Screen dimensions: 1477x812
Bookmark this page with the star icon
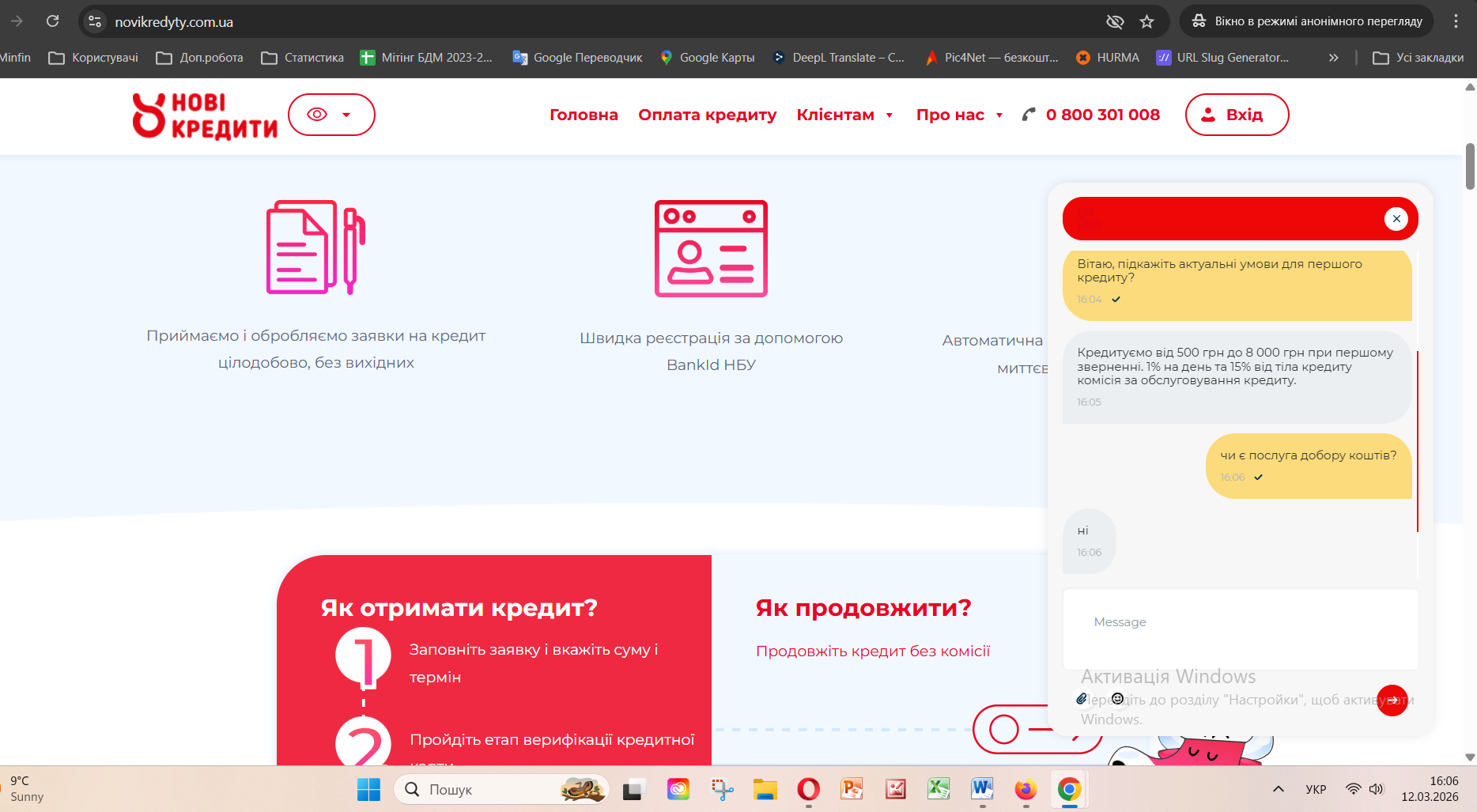pos(1147,21)
